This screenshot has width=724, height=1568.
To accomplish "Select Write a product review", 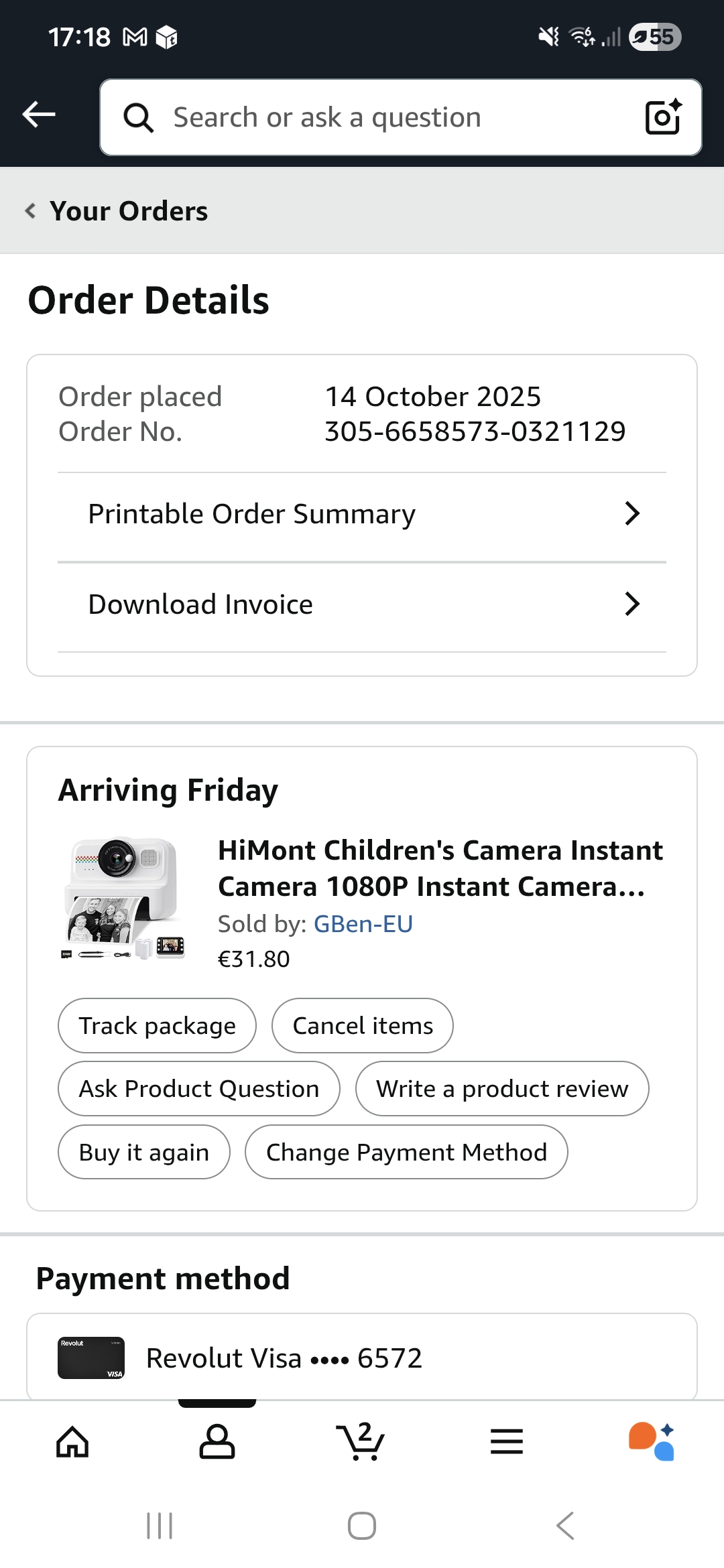I will point(502,1089).
